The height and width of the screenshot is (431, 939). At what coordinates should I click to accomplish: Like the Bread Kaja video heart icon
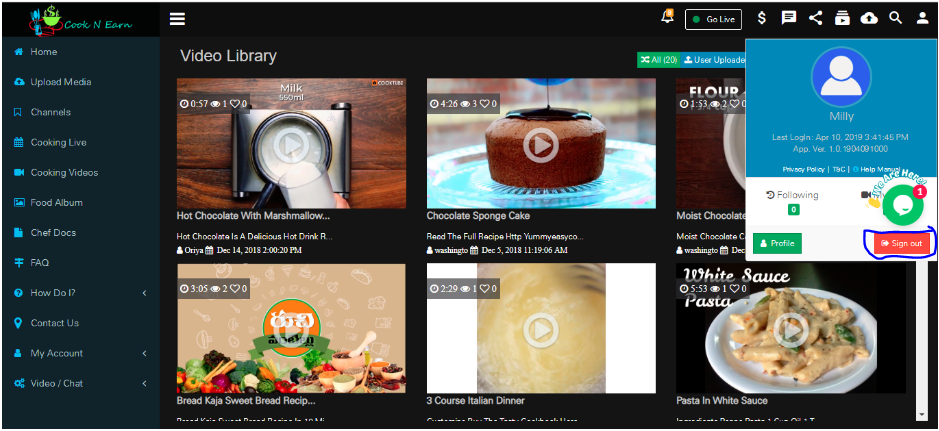pos(235,289)
